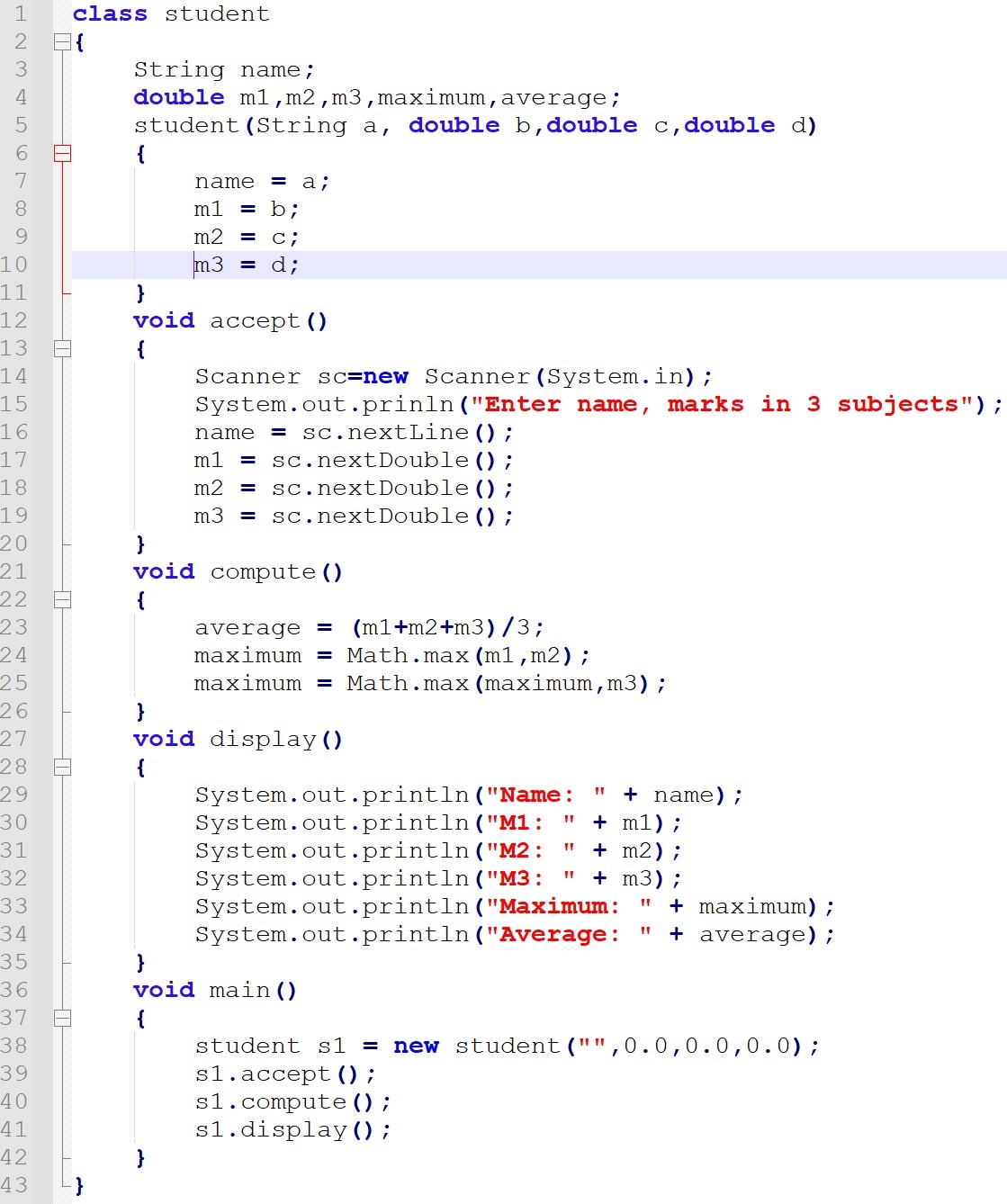1007x1204 pixels.
Task: Click 'void compute()' method header
Action: point(238,571)
